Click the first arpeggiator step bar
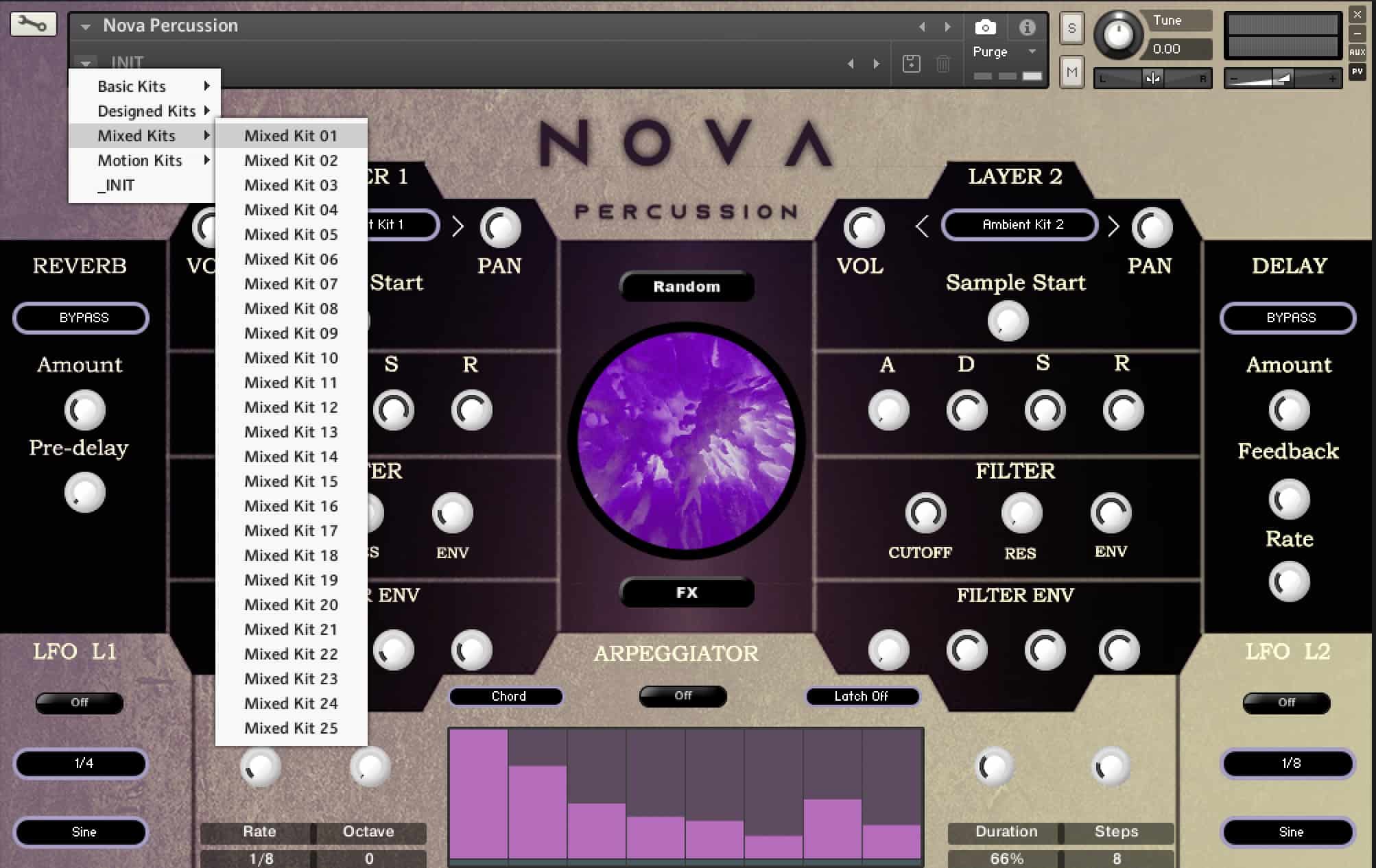Screen dimensions: 1376x868 (x=479, y=794)
